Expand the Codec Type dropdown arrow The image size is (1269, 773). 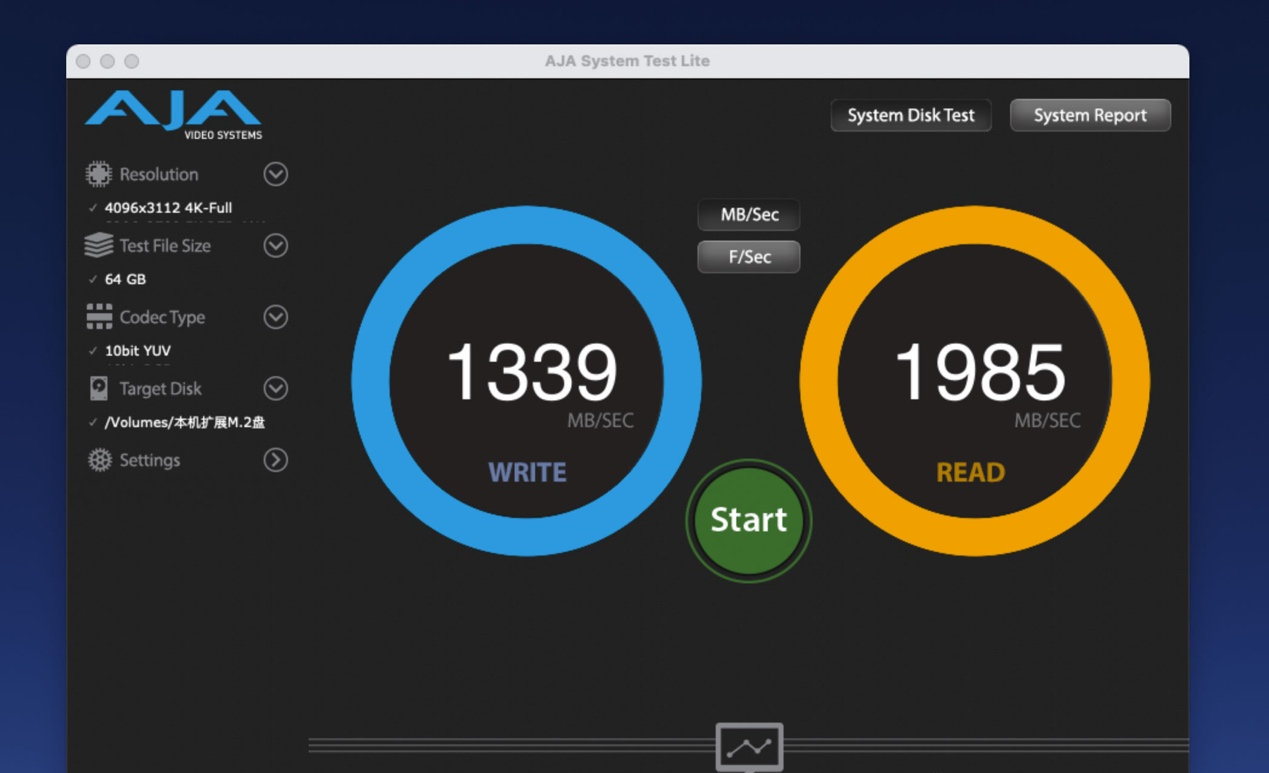pyautogui.click(x=275, y=317)
